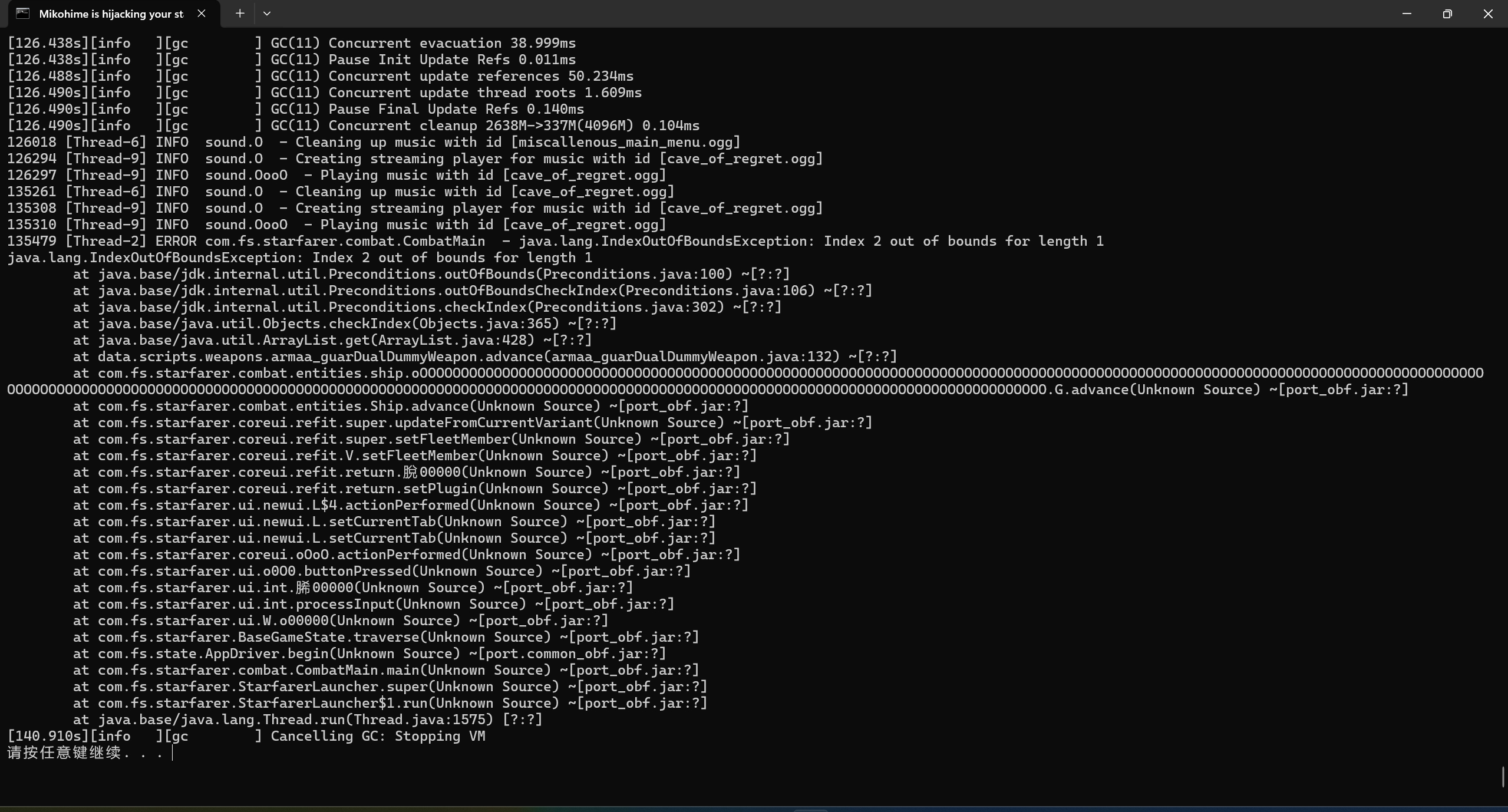The height and width of the screenshot is (812, 1508).
Task: Click the Thread.run(Thread.java:1575) line
Action: pyautogui.click(x=306, y=719)
